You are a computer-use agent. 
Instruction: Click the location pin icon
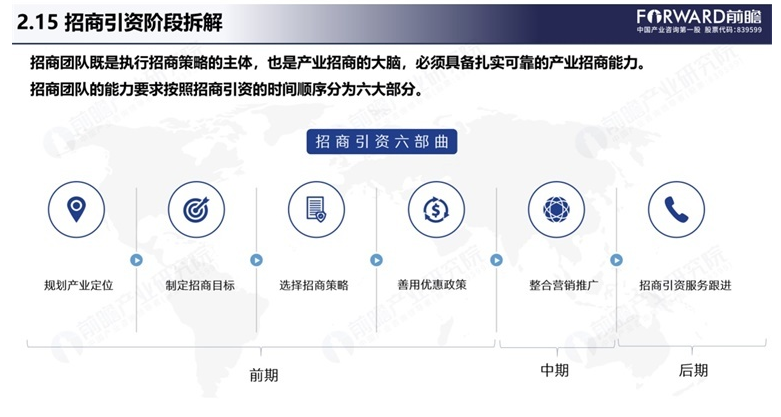[x=76, y=209]
